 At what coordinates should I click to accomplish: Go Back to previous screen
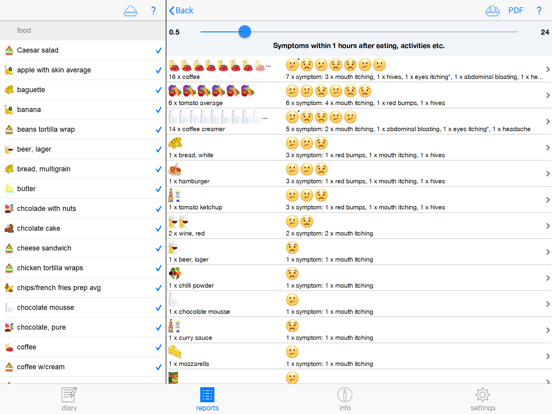181,11
